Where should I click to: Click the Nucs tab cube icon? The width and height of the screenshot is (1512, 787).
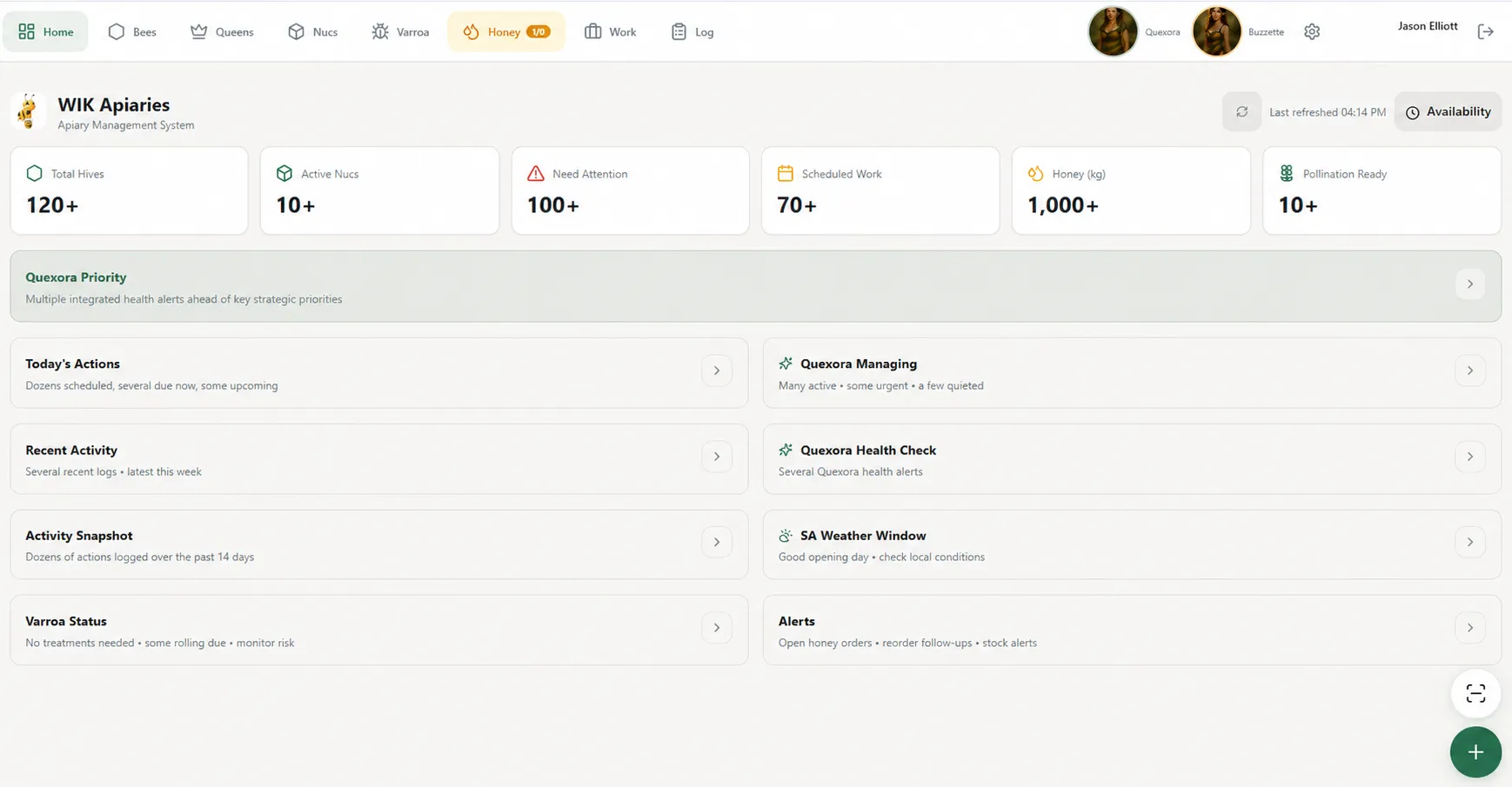click(297, 32)
